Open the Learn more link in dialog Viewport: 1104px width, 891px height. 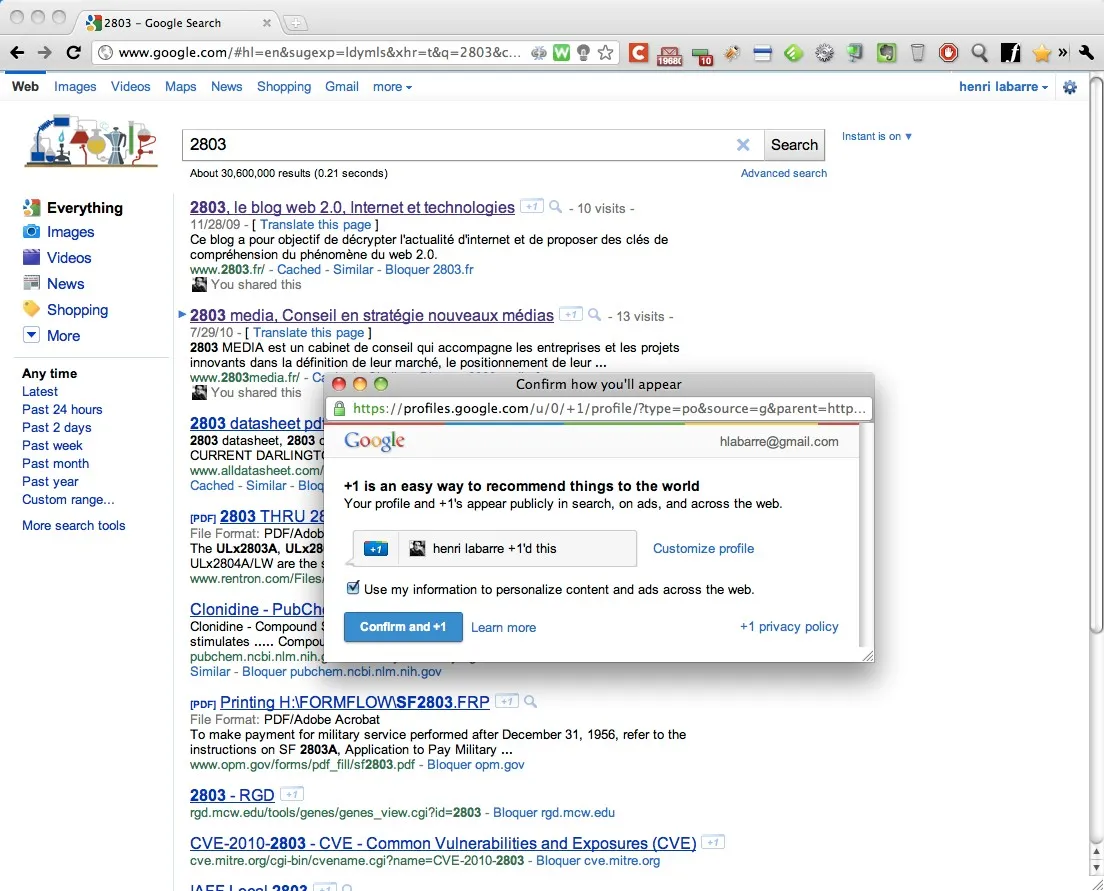point(503,628)
